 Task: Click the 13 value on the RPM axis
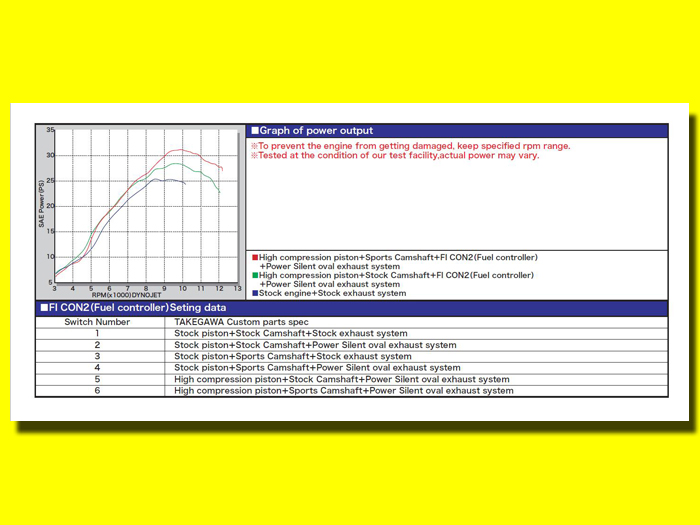[238, 288]
